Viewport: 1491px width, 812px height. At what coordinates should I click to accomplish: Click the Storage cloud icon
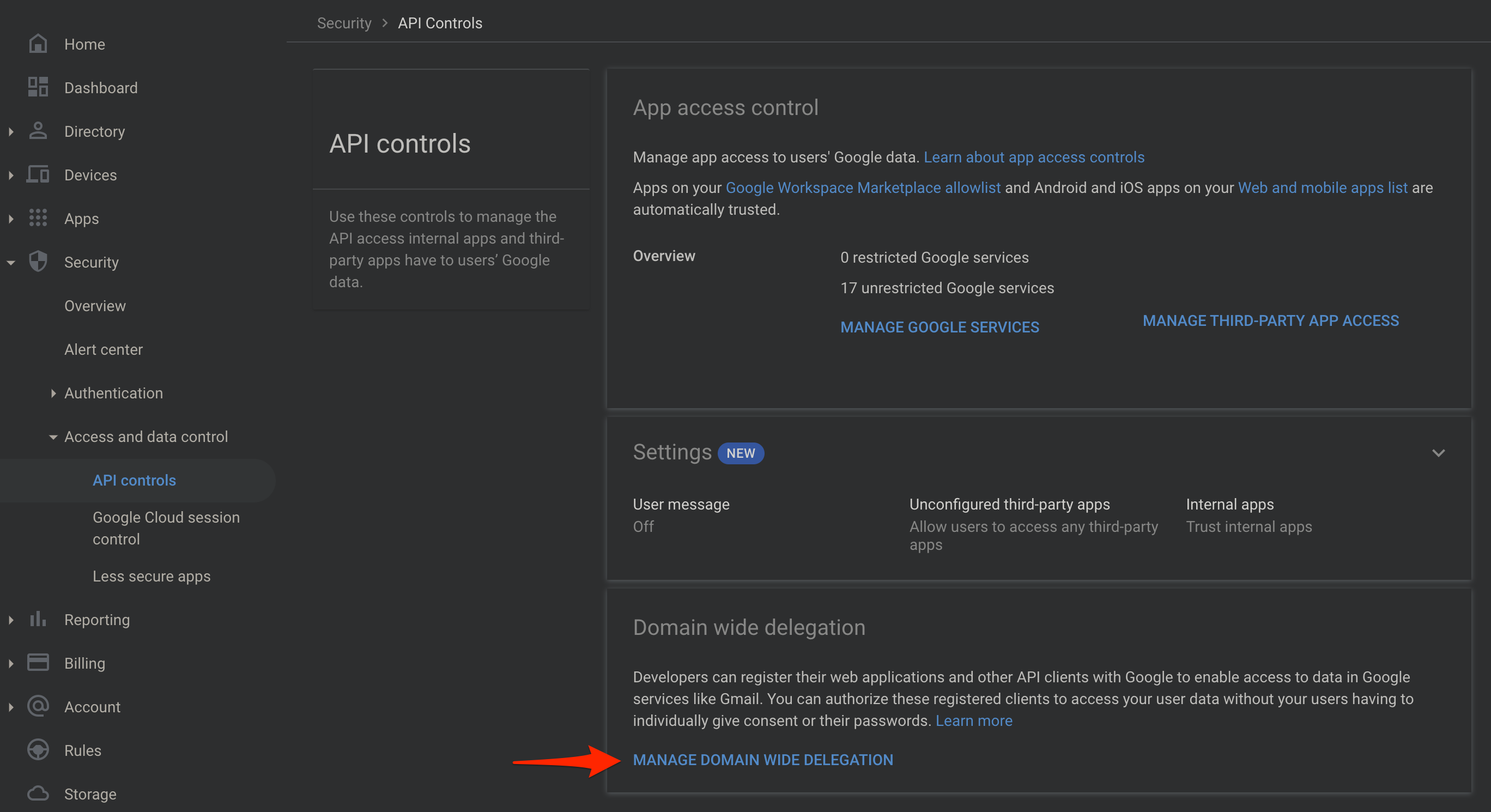pos(38,793)
